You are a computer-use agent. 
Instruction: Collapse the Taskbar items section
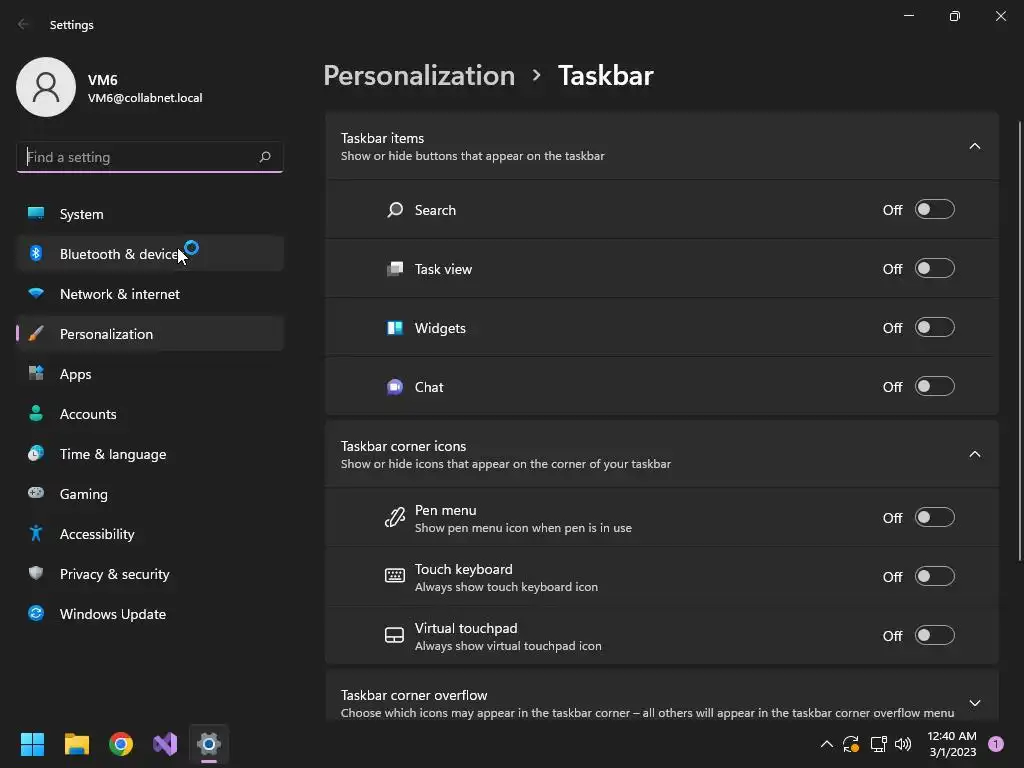click(x=975, y=146)
